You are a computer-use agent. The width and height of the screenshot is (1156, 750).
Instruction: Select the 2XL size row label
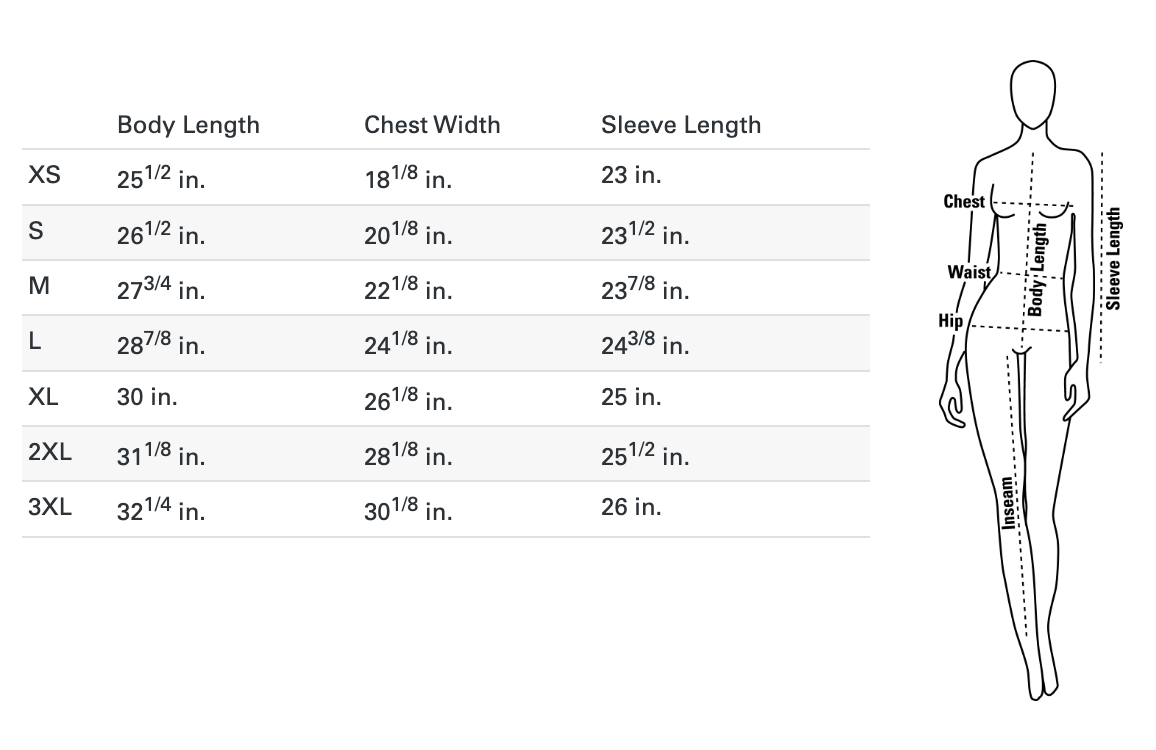(x=50, y=452)
